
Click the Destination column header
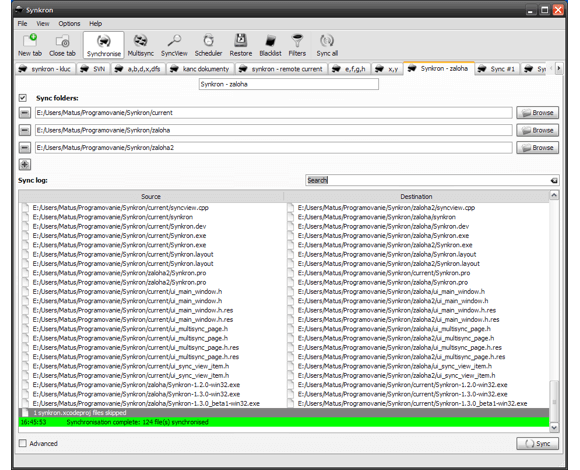[416, 197]
